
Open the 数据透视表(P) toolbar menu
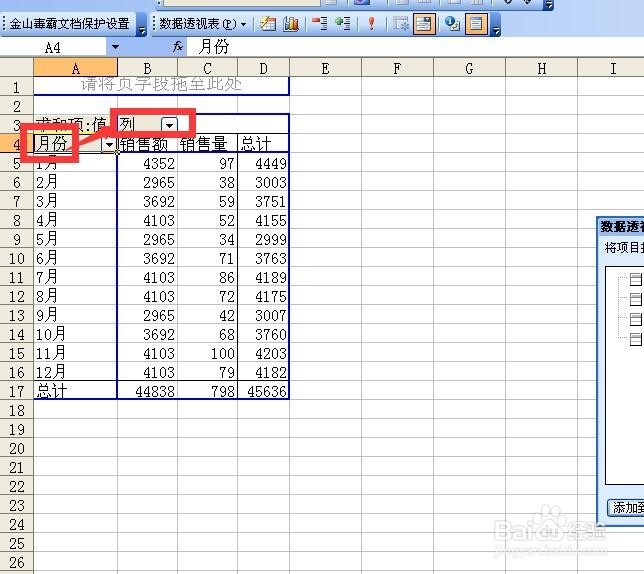pos(202,24)
